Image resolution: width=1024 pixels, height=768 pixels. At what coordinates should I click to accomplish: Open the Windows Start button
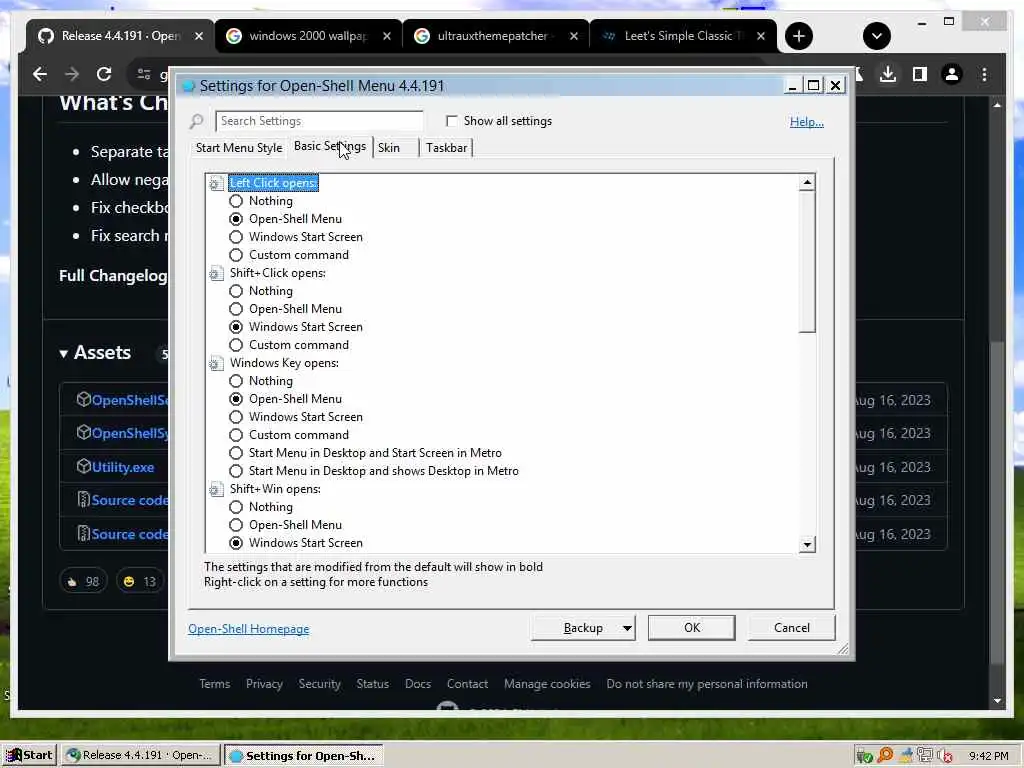tap(29, 755)
